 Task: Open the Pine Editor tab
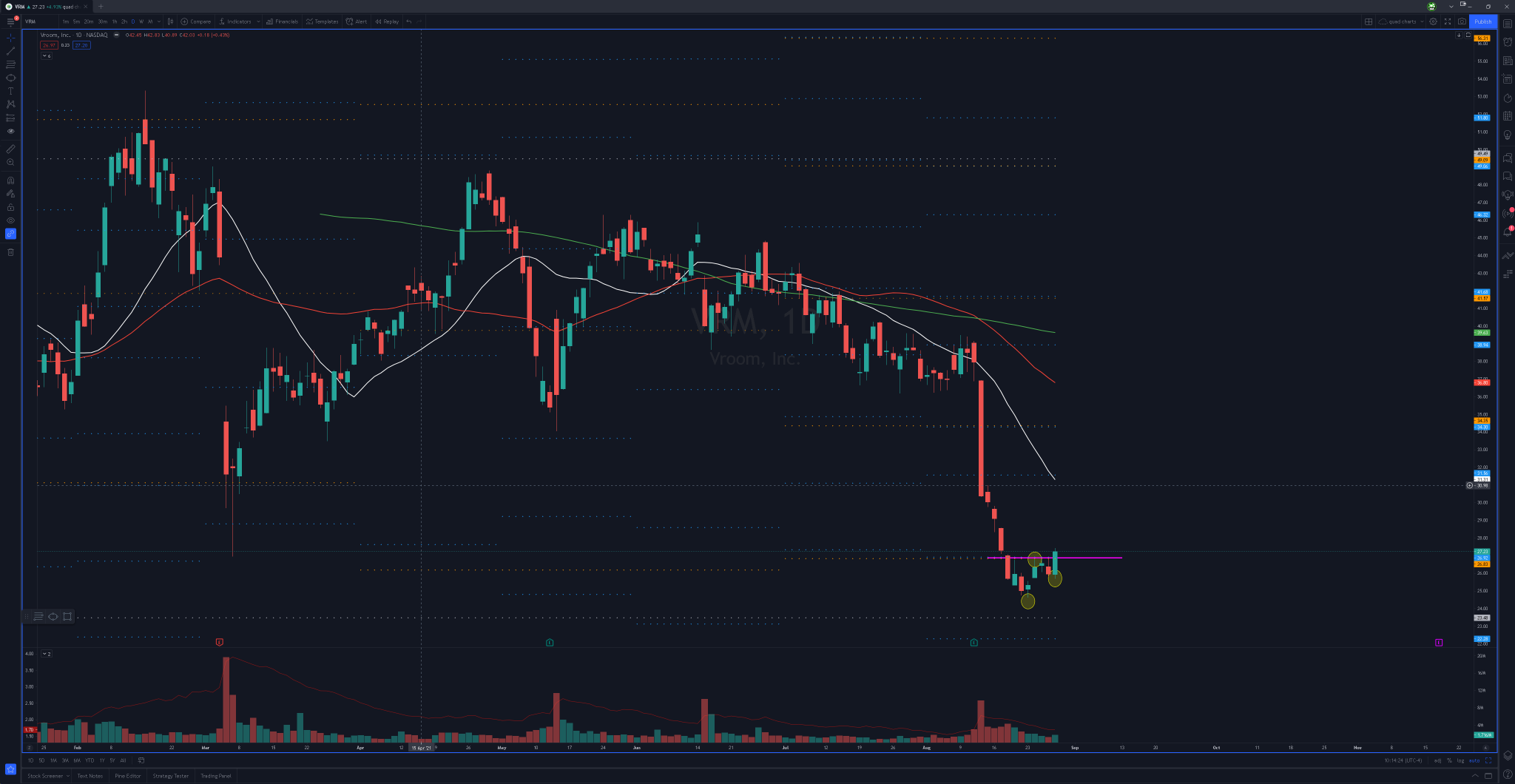click(127, 776)
